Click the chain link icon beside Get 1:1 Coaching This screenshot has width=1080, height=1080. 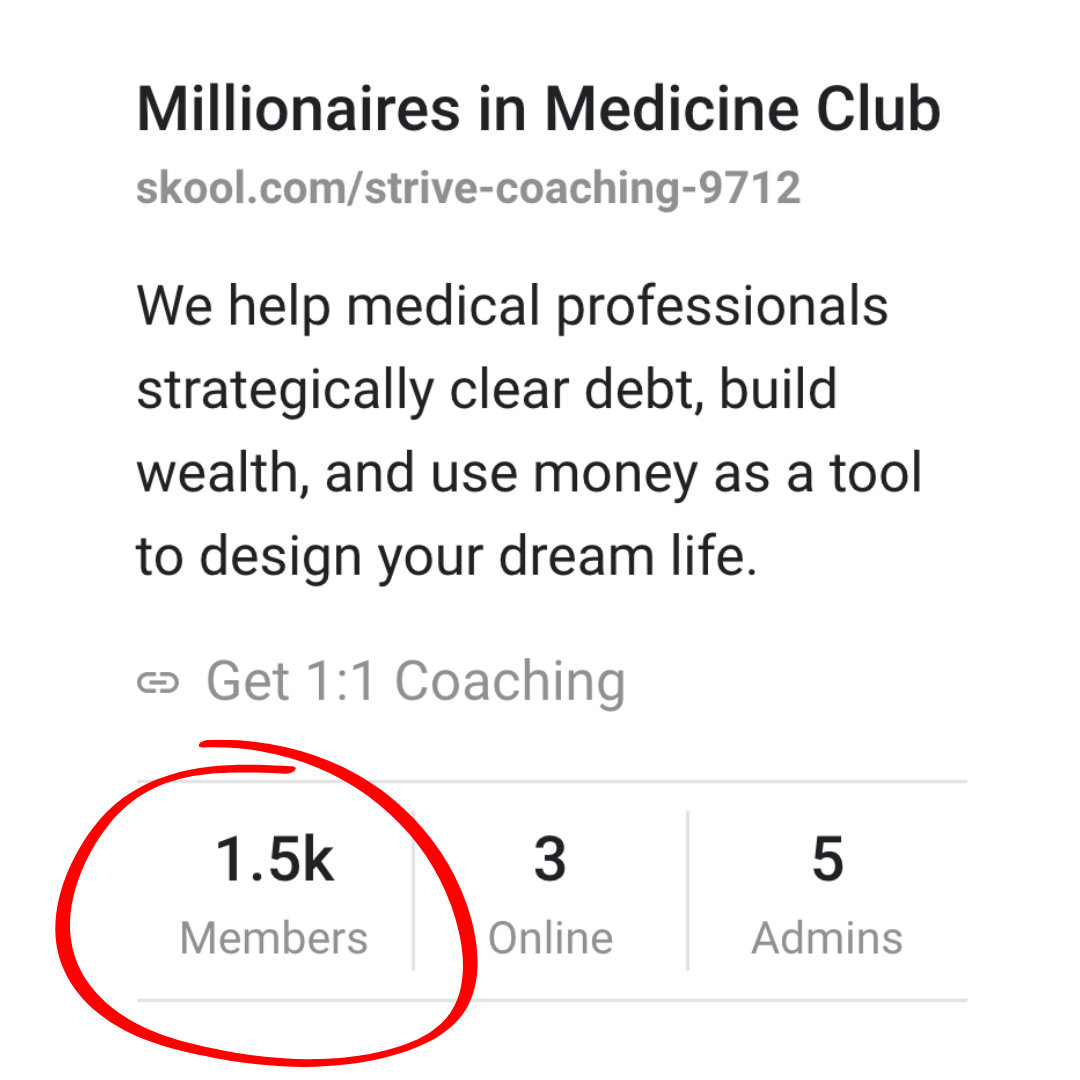(157, 683)
